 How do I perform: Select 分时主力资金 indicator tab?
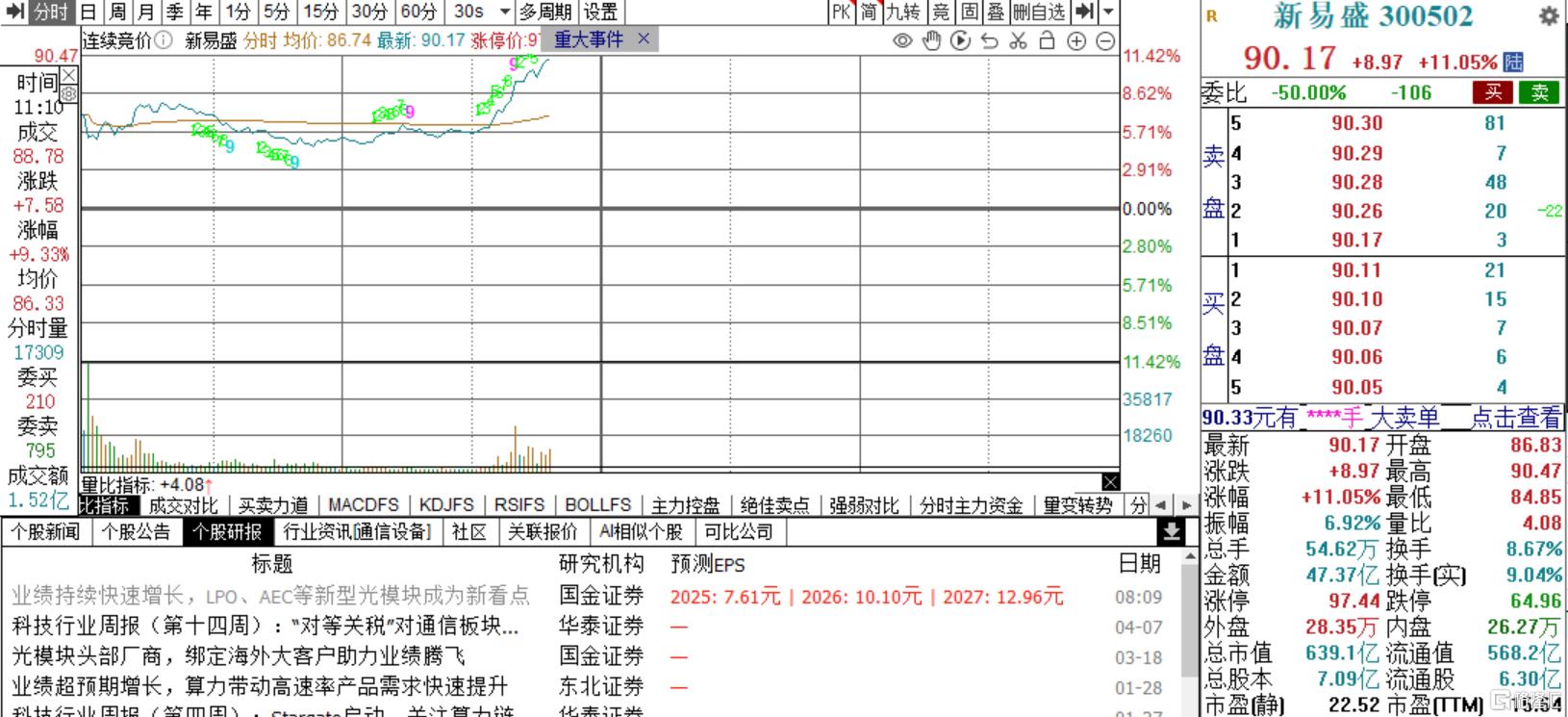coord(971,505)
